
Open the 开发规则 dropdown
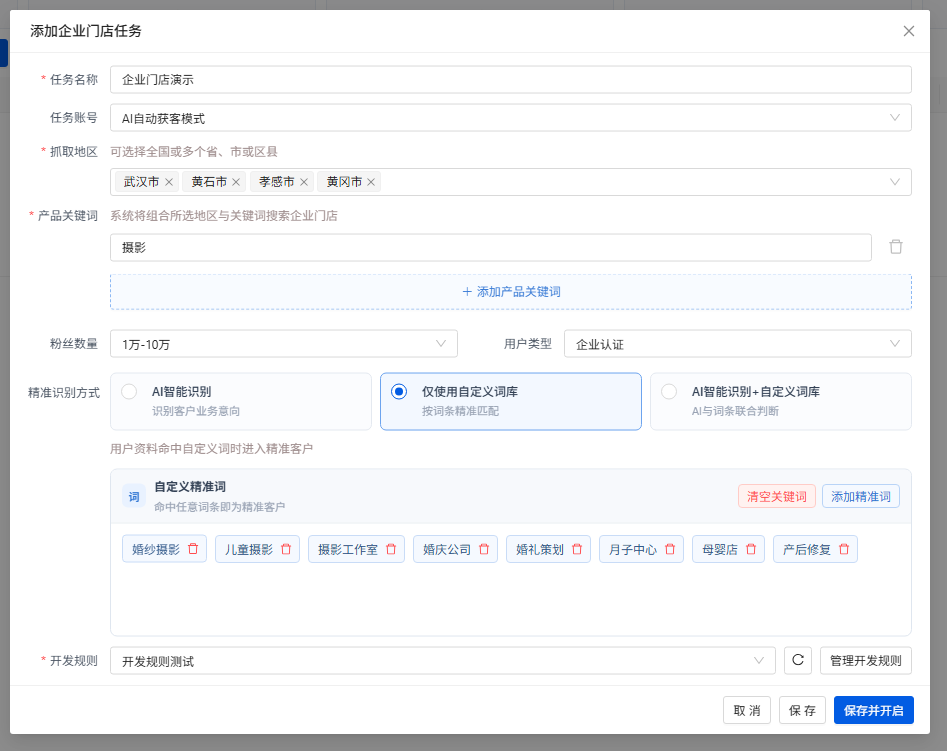tap(443, 661)
